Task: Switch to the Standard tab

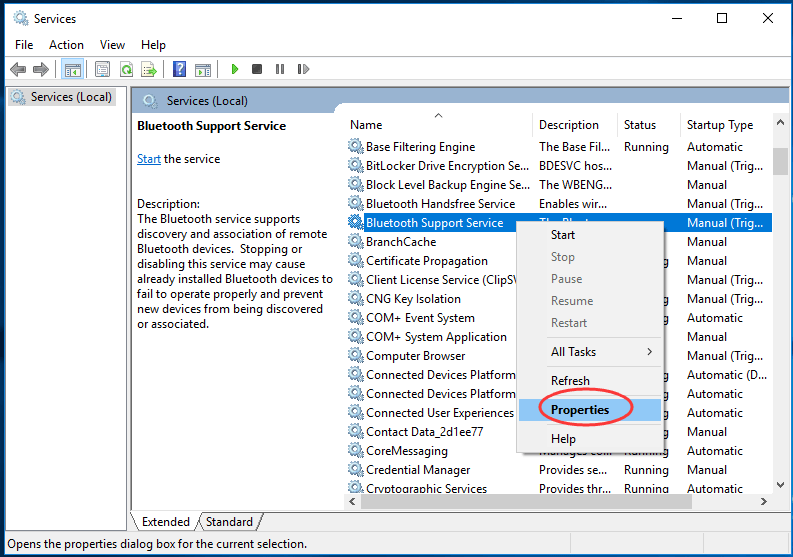Action: [x=229, y=522]
